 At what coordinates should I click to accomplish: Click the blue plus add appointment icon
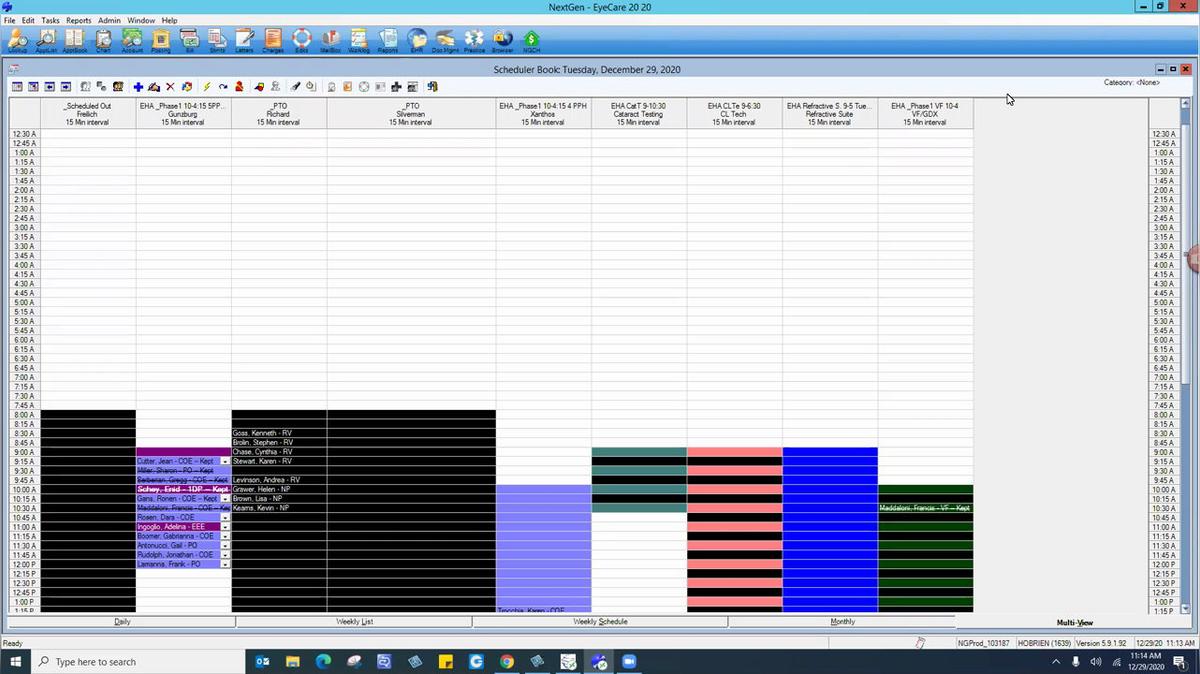pos(138,87)
